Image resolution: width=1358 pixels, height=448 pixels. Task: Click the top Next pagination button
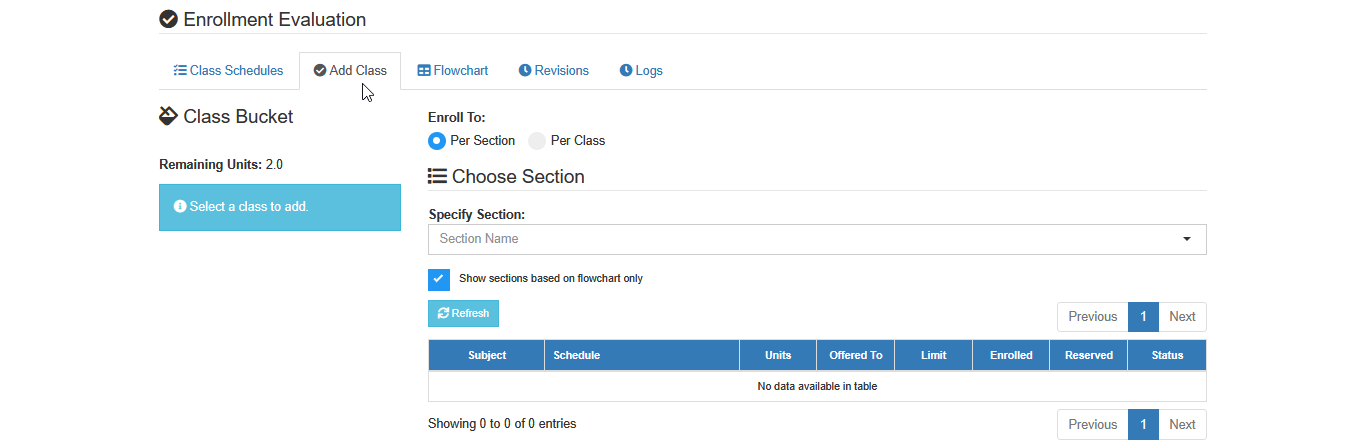(x=1182, y=317)
